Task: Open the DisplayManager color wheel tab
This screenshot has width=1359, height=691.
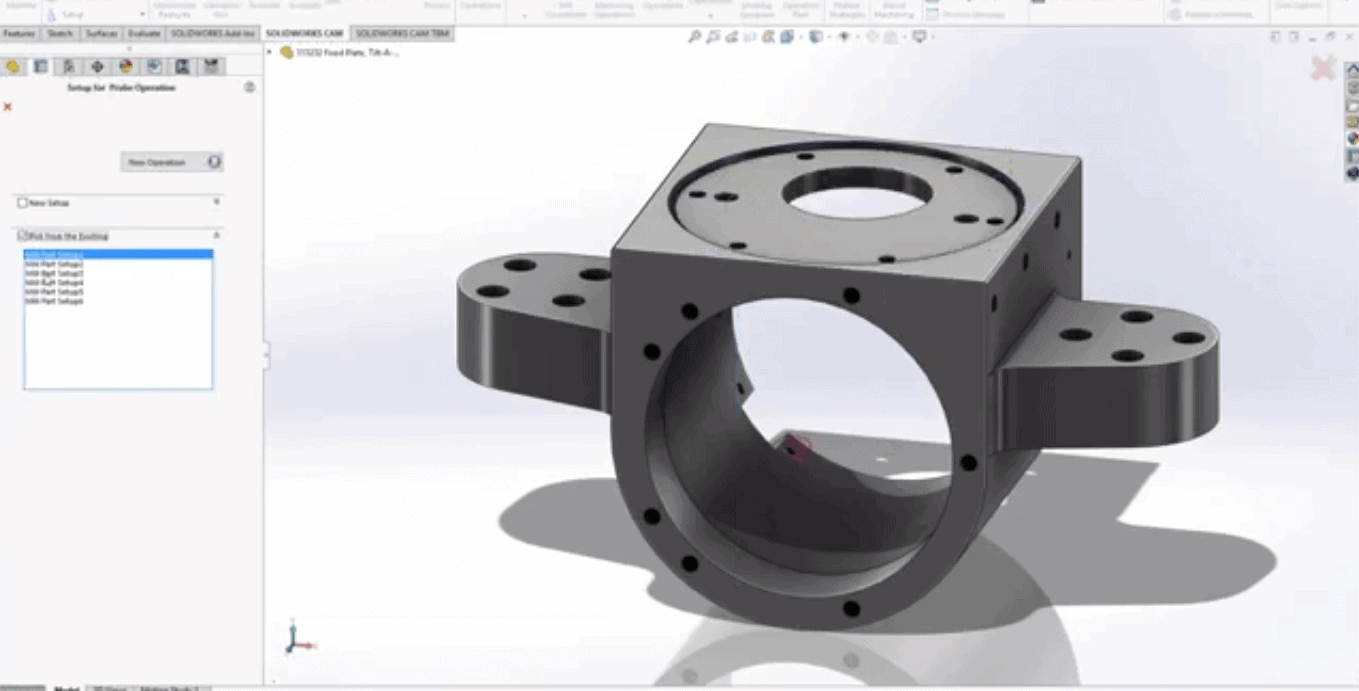Action: [125, 66]
